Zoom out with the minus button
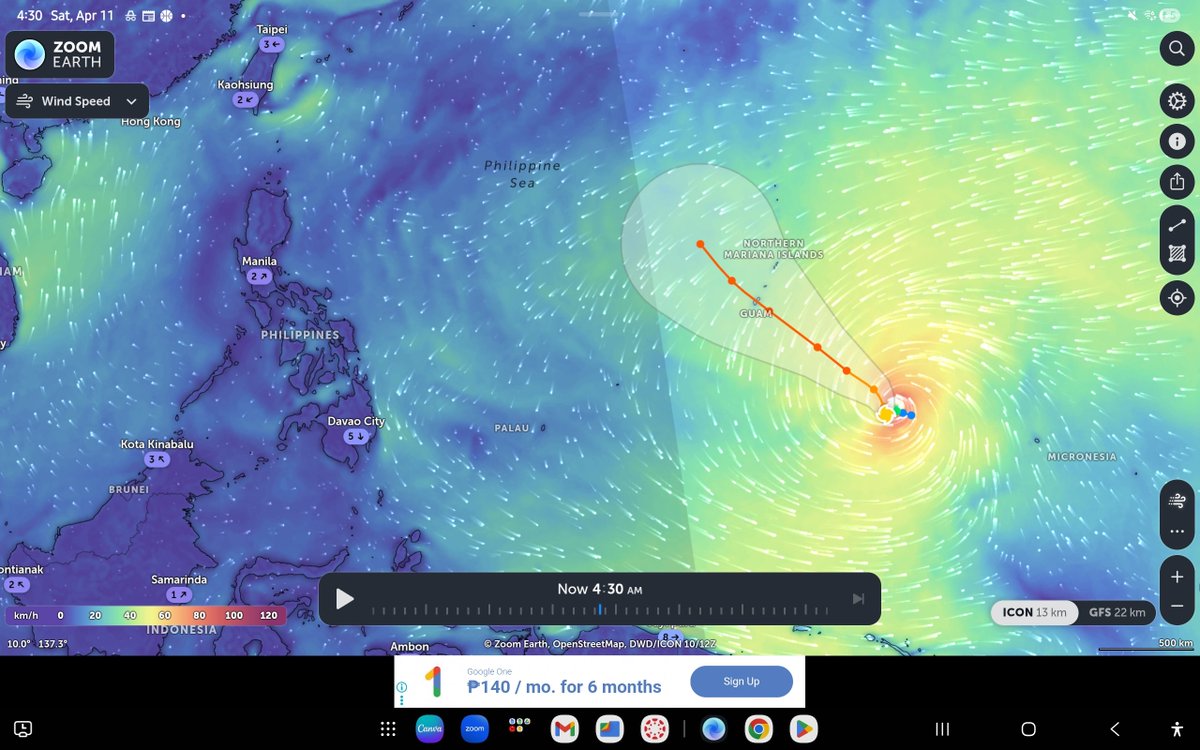 pyautogui.click(x=1177, y=606)
